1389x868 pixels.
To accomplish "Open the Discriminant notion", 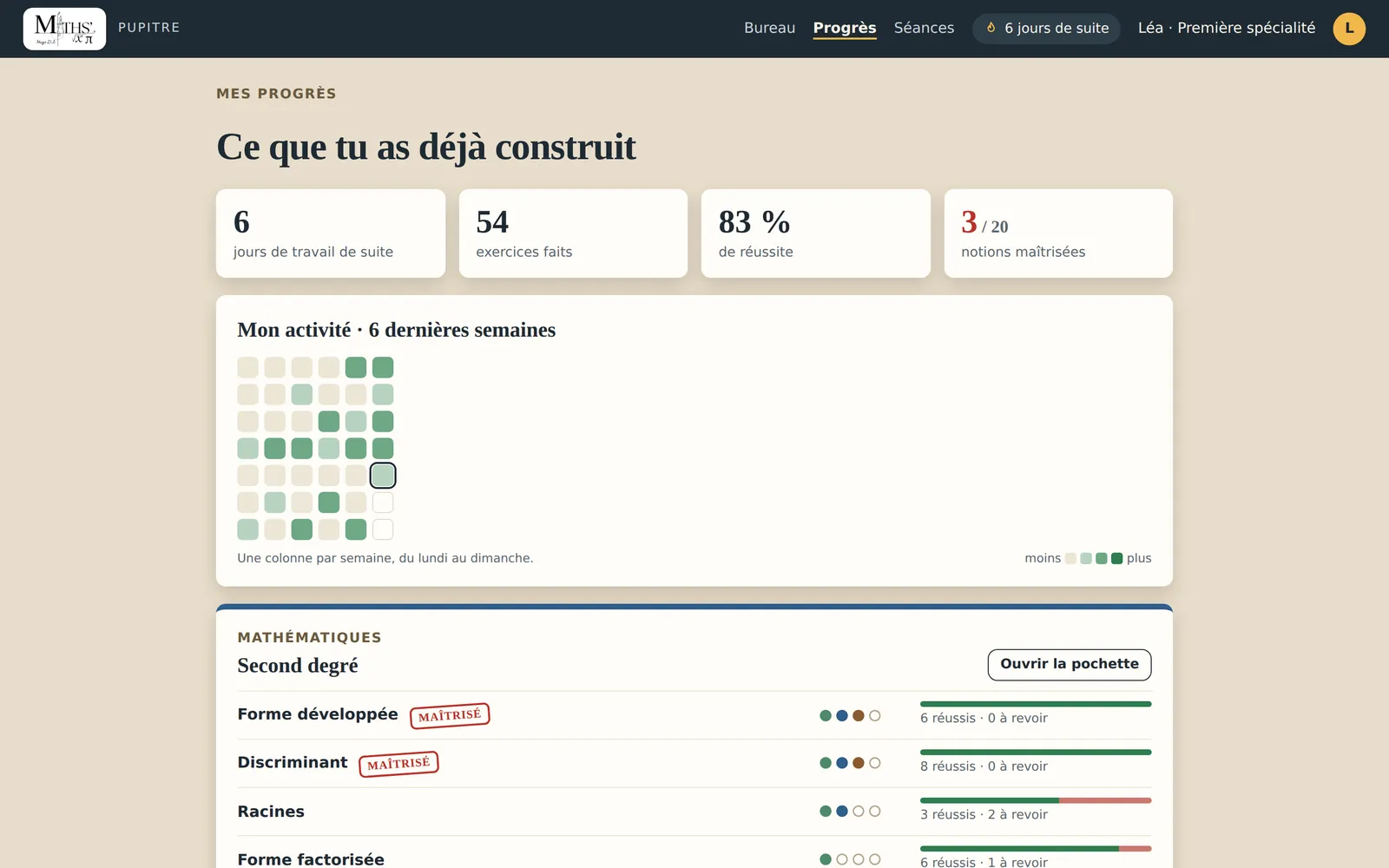I will coord(694,764).
